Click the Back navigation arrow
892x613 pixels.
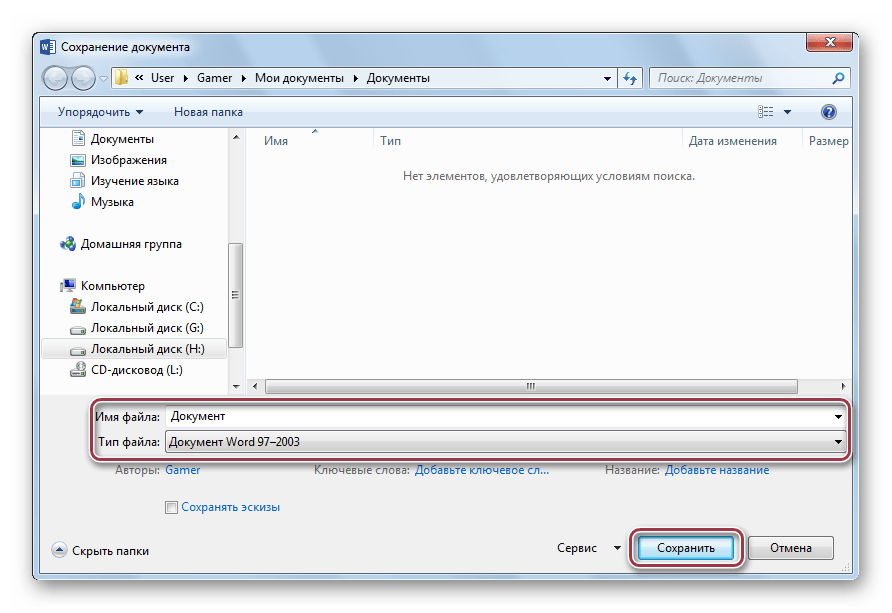point(56,78)
